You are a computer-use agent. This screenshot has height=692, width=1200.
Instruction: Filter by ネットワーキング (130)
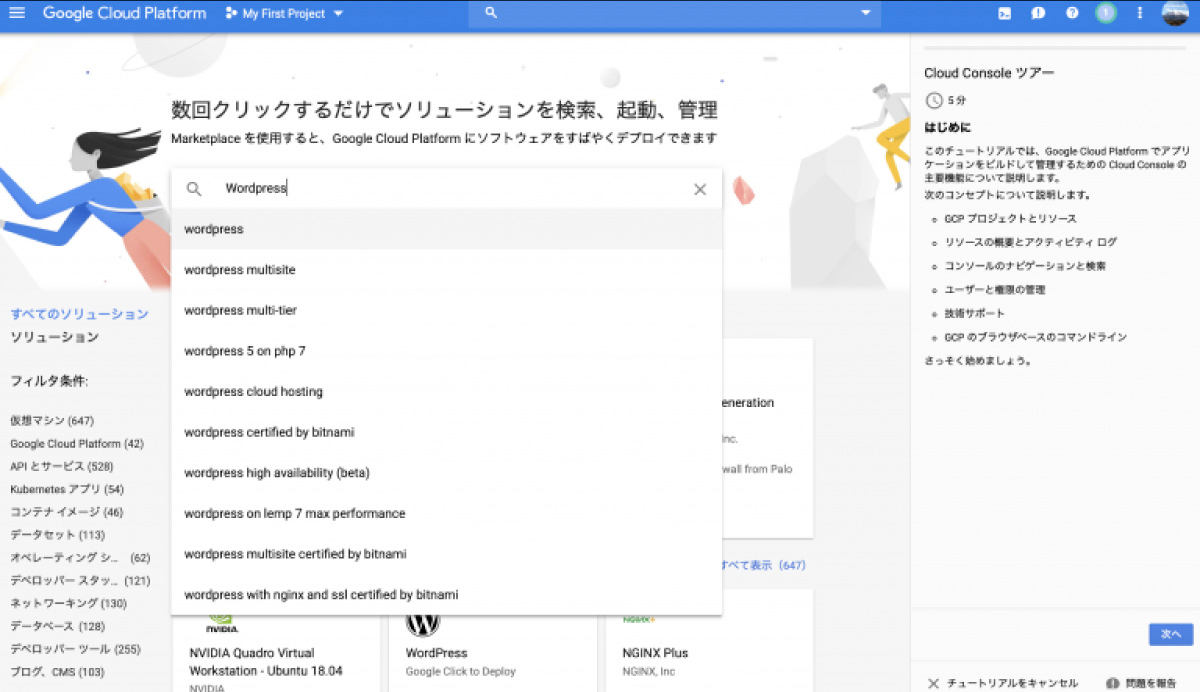pyautogui.click(x=69, y=603)
